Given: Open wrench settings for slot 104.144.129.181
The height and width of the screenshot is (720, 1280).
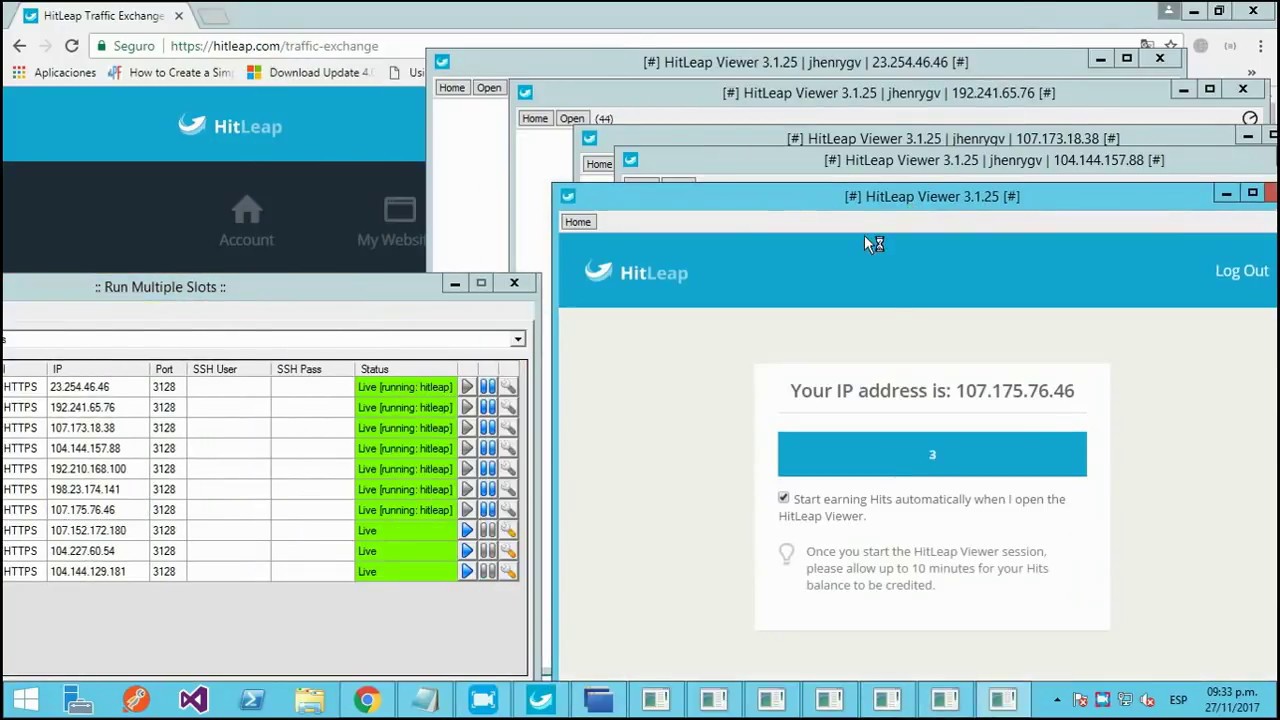Looking at the screenshot, I should (x=508, y=572).
